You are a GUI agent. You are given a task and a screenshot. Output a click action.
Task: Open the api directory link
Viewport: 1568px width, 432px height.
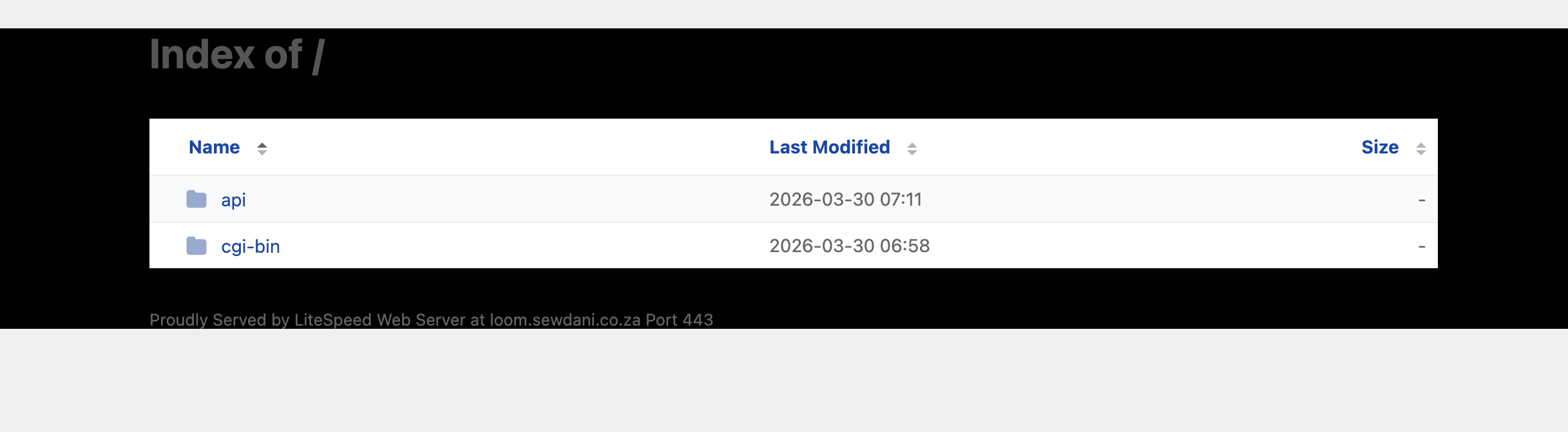pyautogui.click(x=233, y=200)
